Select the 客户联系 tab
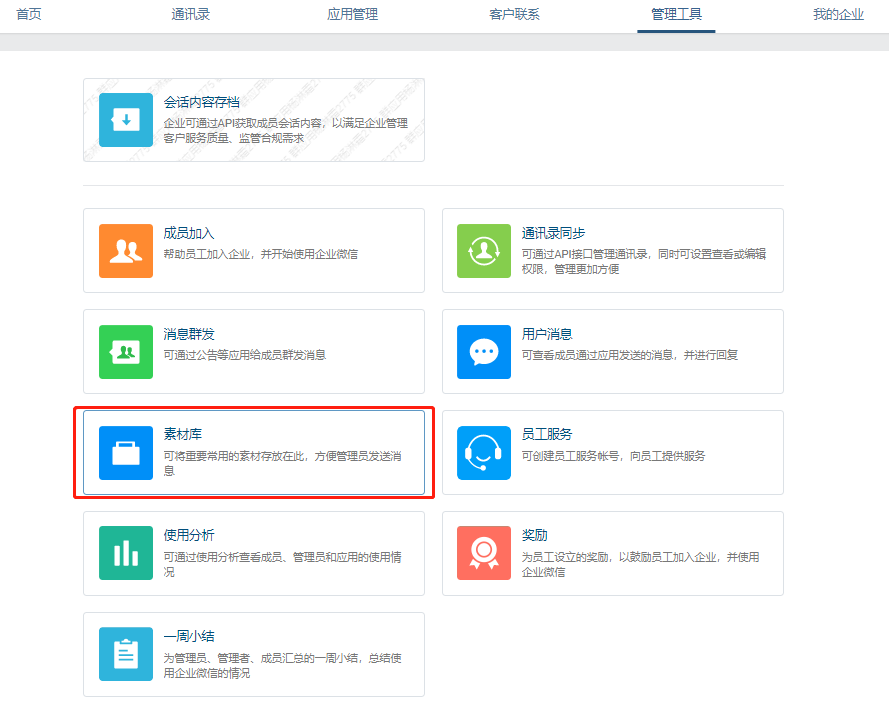 point(514,15)
